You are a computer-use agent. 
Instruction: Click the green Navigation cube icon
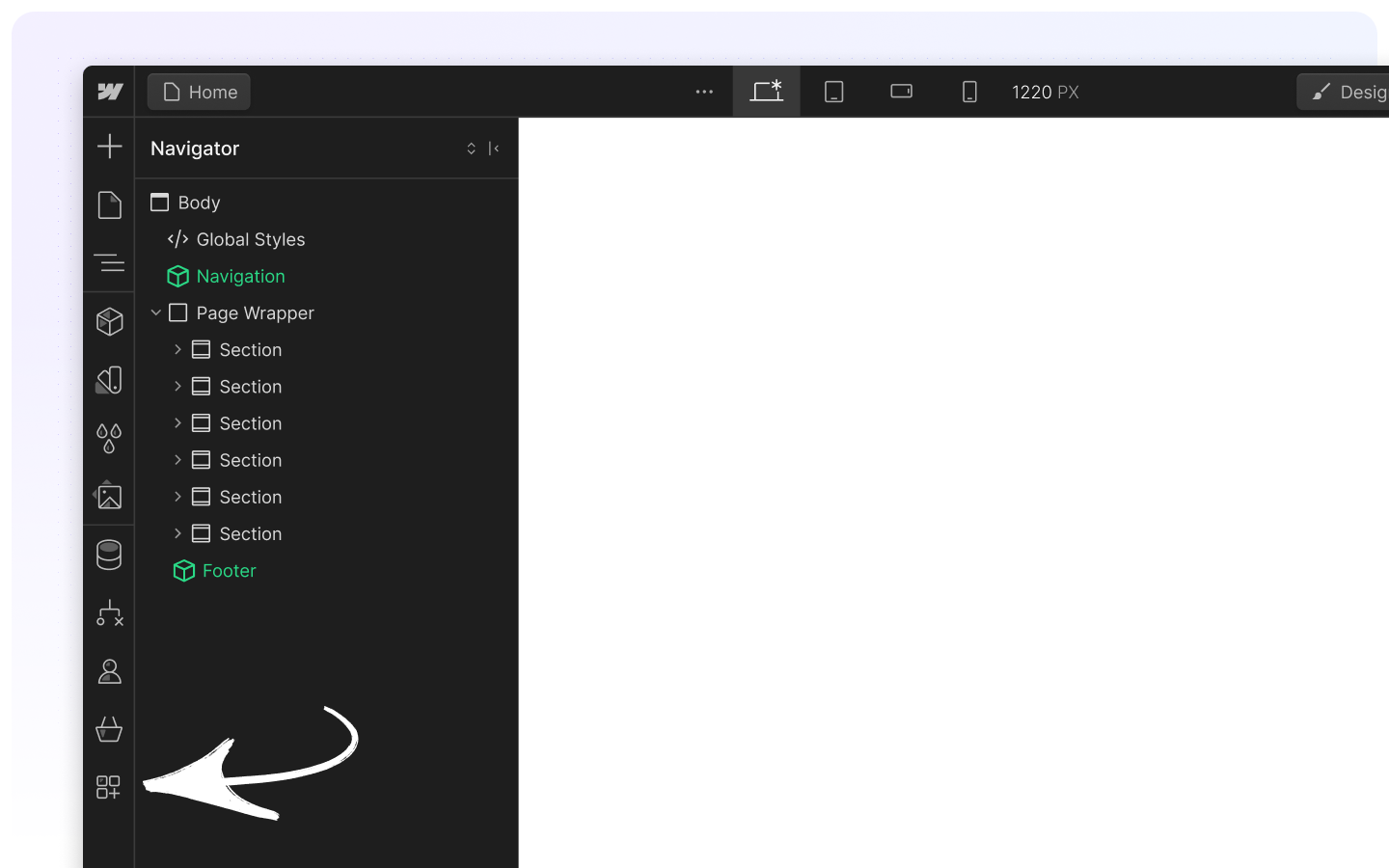[177, 276]
